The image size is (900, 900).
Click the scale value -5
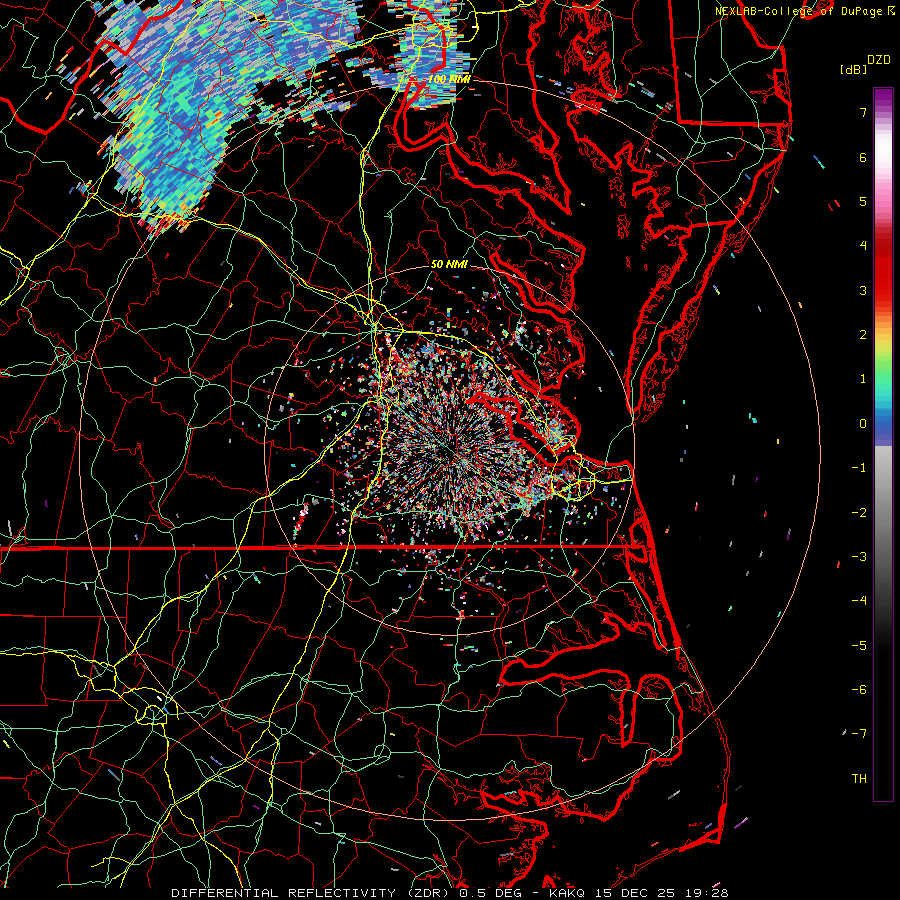(859, 646)
